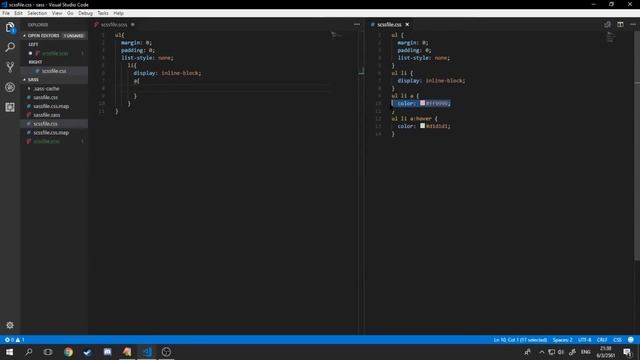Click the volume icon in system tray
Viewport: 640px width, 360px height.
(561, 352)
